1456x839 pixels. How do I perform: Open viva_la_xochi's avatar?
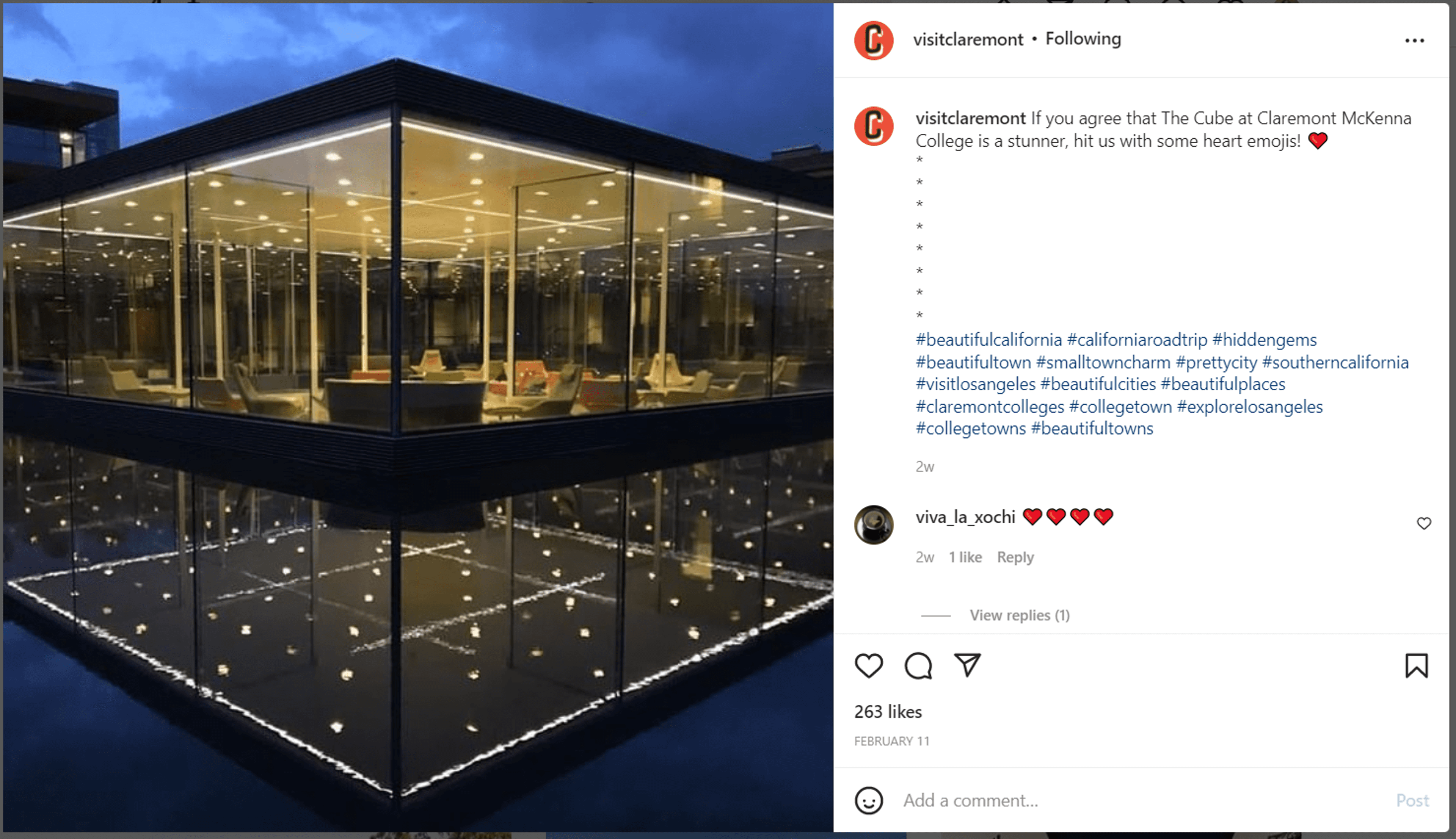pyautogui.click(x=874, y=524)
